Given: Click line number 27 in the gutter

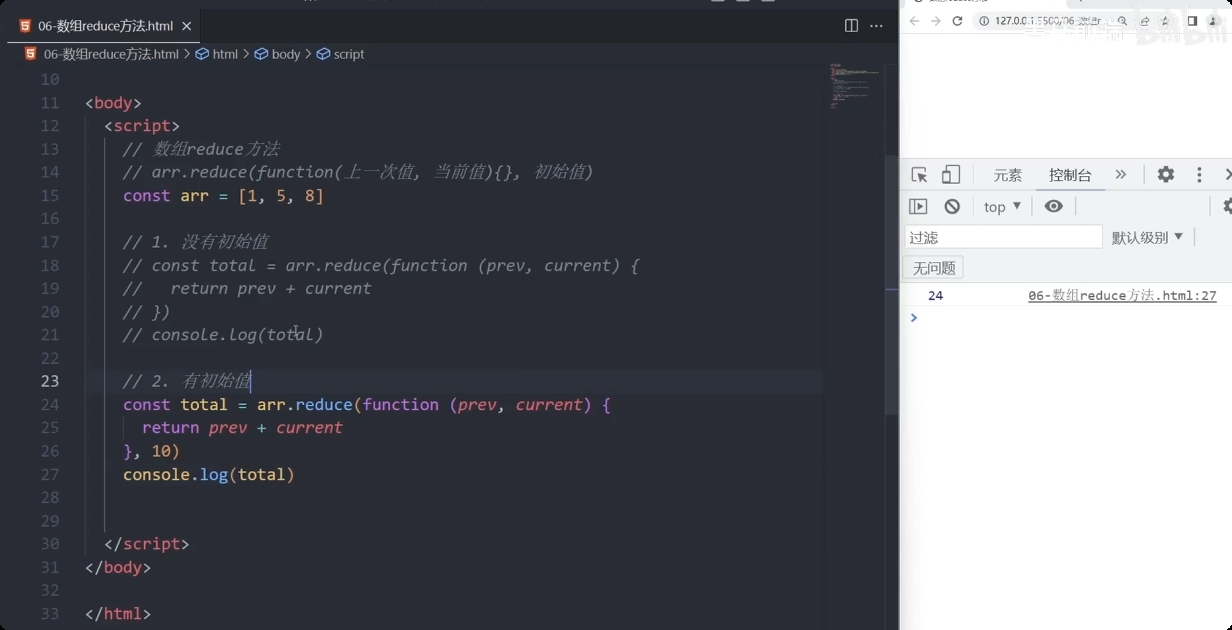Looking at the screenshot, I should pos(49,474).
